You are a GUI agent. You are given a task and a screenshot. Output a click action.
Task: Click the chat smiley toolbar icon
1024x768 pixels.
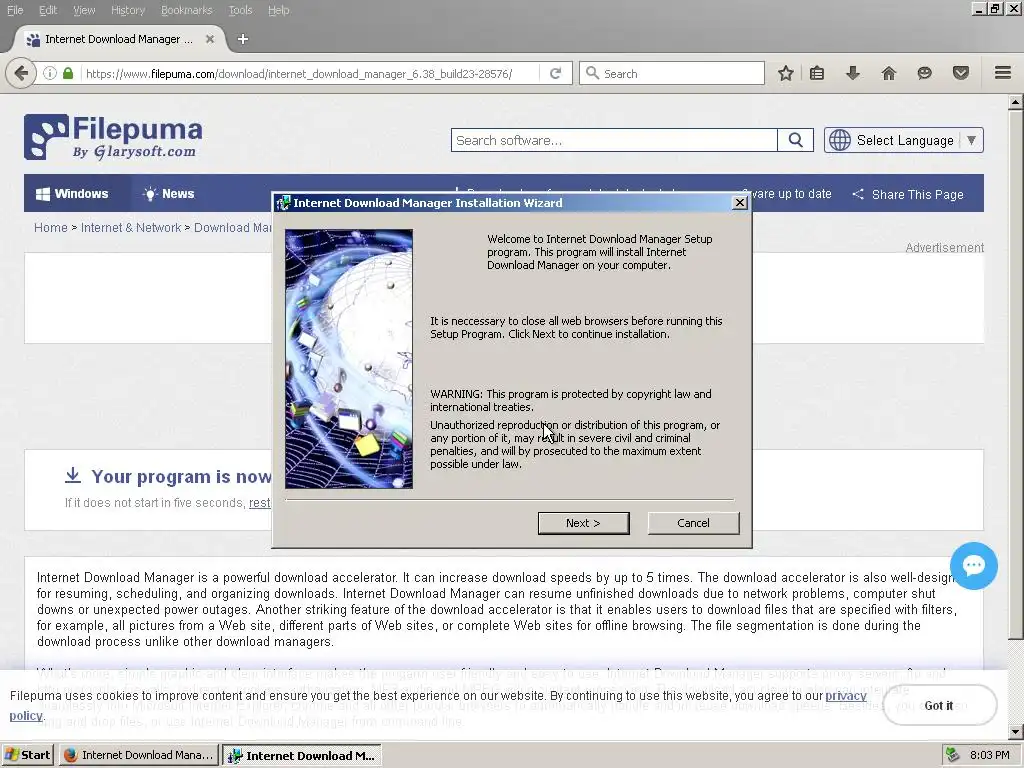[924, 73]
